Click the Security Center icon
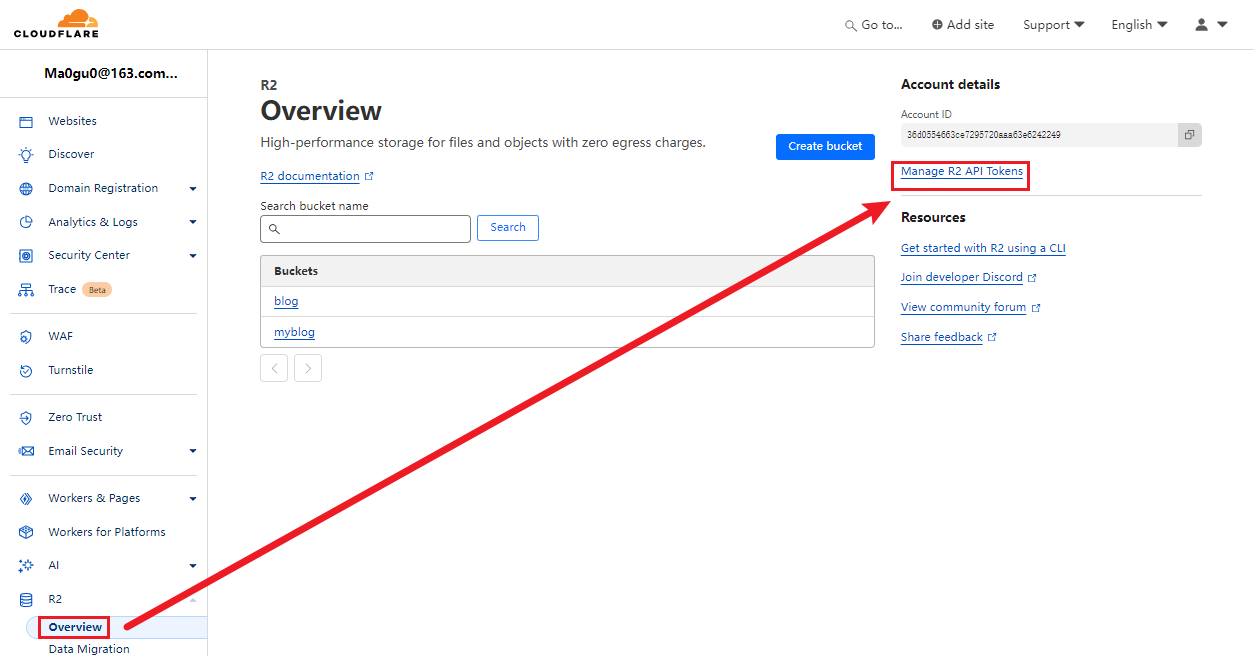 [26, 255]
